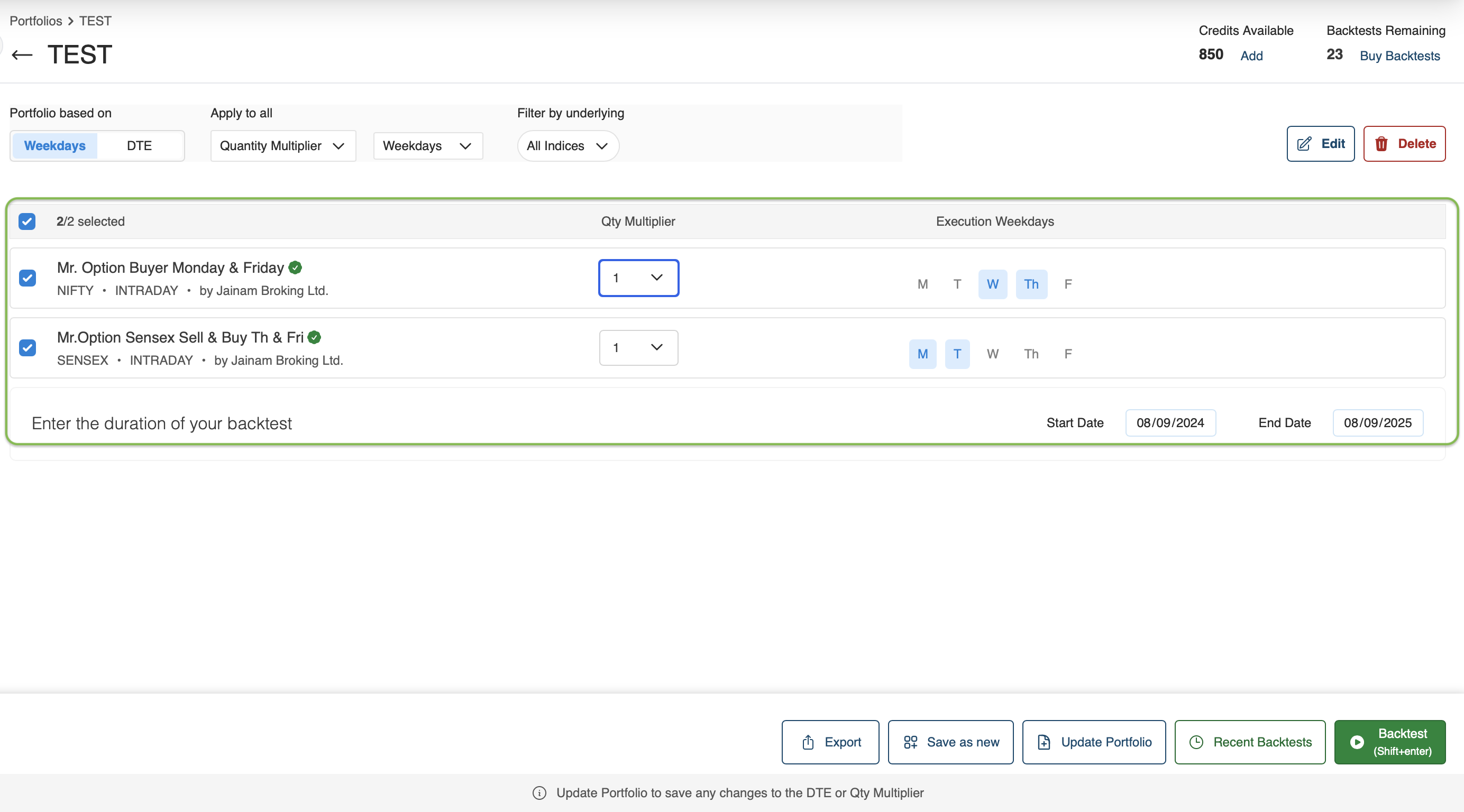Click the Buy Backtests link
The height and width of the screenshot is (812, 1464).
pos(1399,56)
